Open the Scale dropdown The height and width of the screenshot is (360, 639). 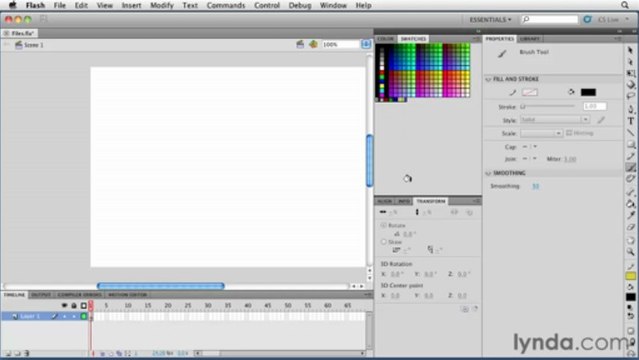pyautogui.click(x=542, y=133)
